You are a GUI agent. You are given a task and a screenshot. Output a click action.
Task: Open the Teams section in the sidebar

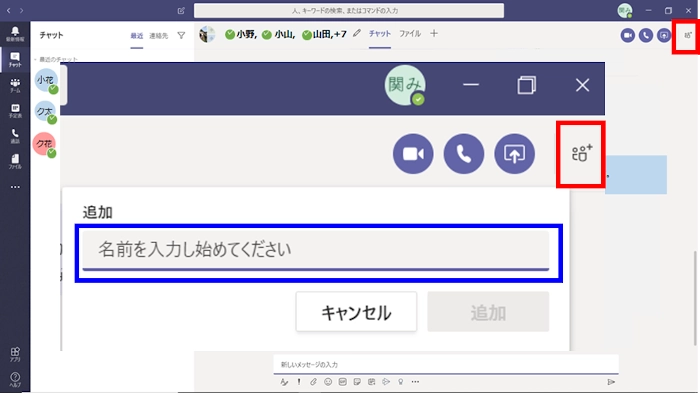[x=15, y=85]
